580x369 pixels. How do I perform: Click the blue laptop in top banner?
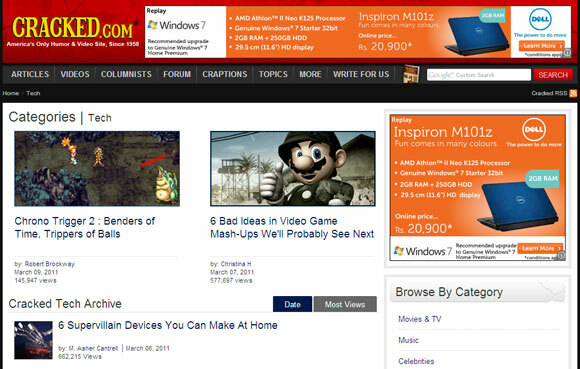click(477, 36)
